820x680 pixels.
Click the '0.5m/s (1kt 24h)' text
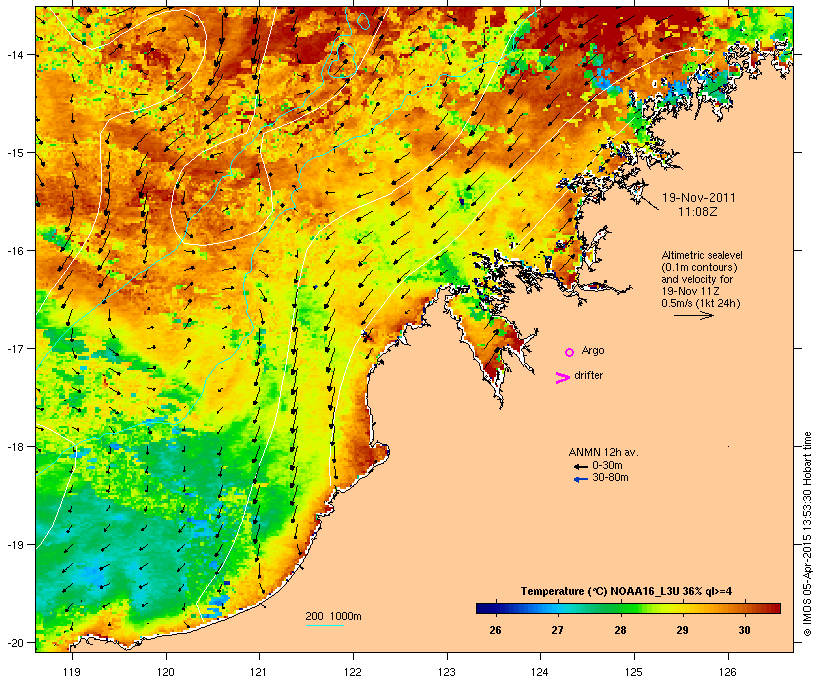click(x=701, y=303)
